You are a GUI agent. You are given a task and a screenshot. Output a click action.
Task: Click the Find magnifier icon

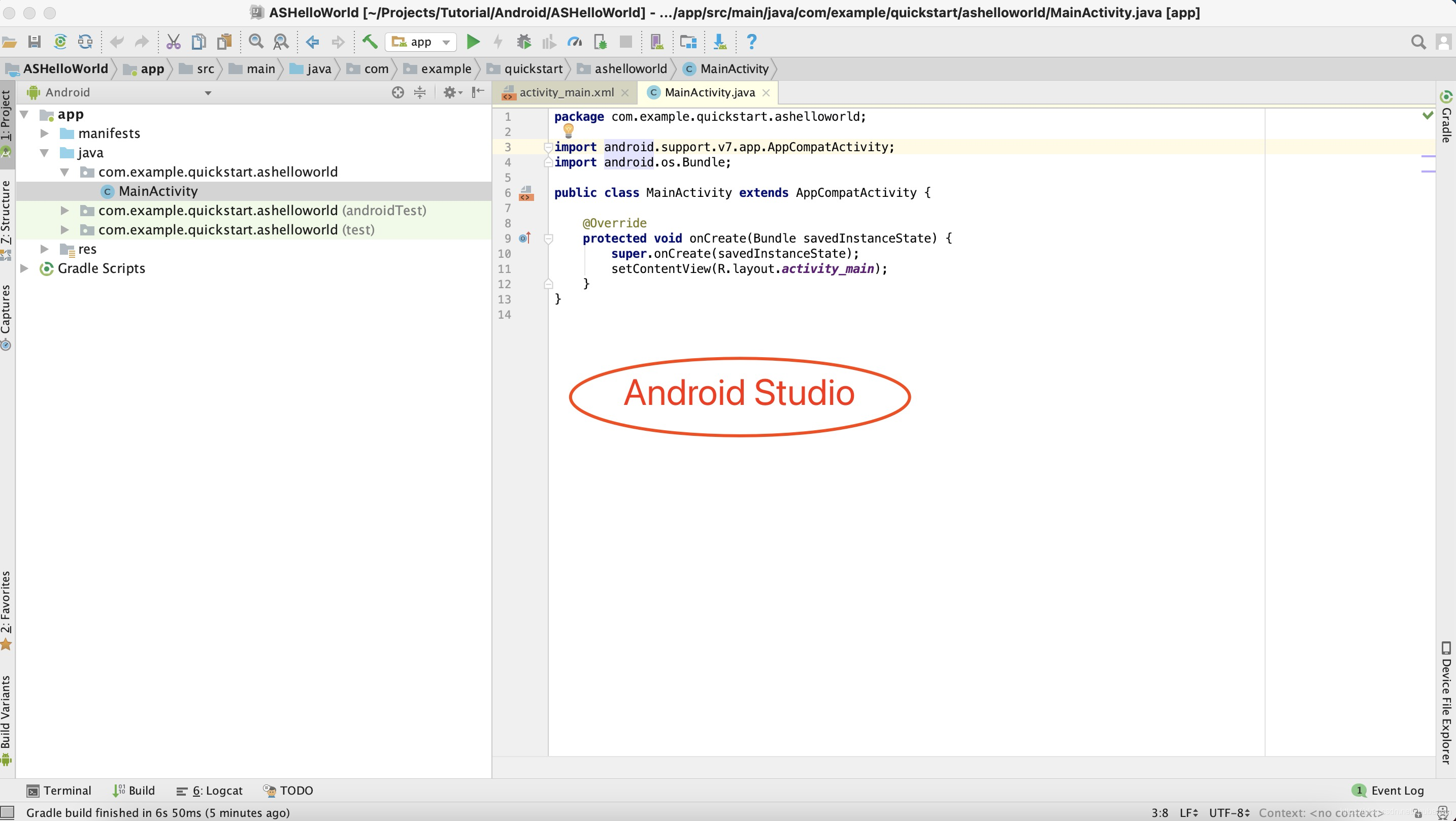(256, 41)
